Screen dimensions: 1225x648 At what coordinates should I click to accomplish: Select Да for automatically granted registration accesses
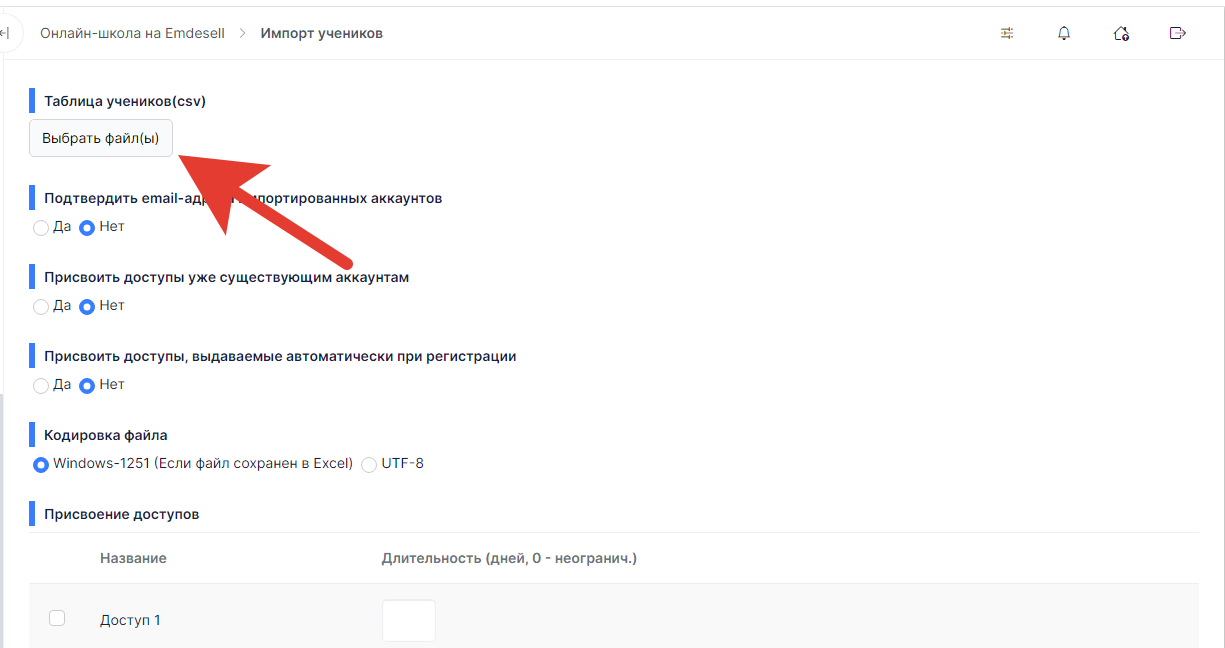click(x=41, y=385)
